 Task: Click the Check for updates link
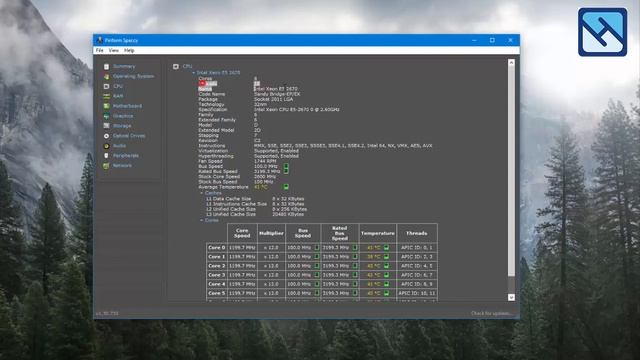click(x=491, y=313)
